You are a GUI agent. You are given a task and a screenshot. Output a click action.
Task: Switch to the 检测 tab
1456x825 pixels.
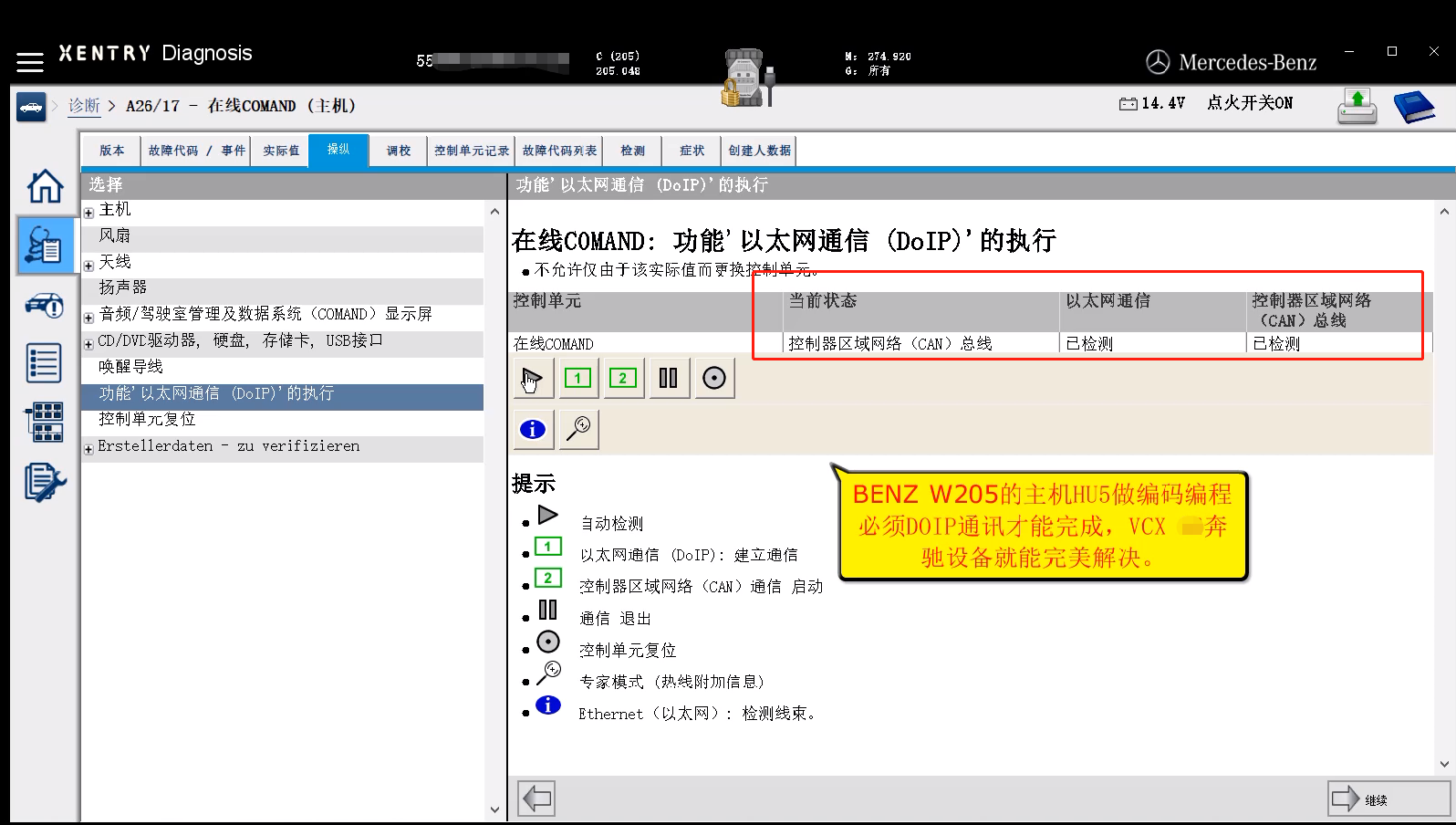pyautogui.click(x=633, y=151)
